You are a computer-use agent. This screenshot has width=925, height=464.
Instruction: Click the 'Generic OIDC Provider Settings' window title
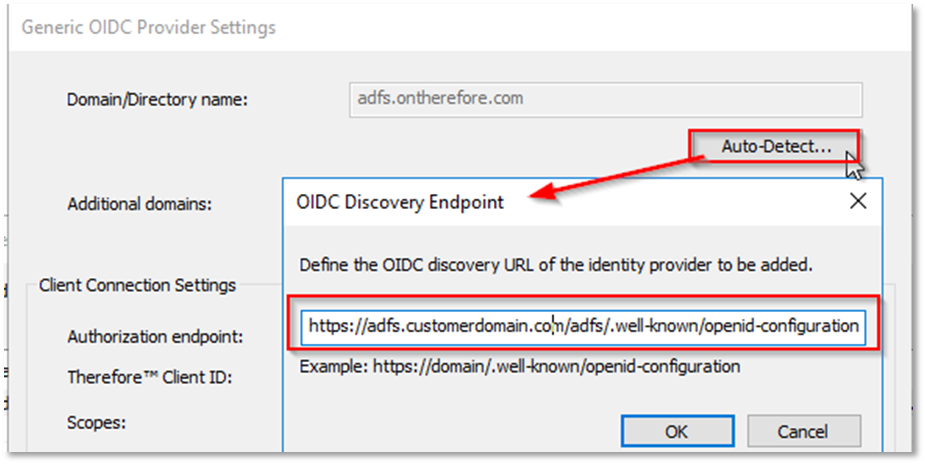coord(149,27)
